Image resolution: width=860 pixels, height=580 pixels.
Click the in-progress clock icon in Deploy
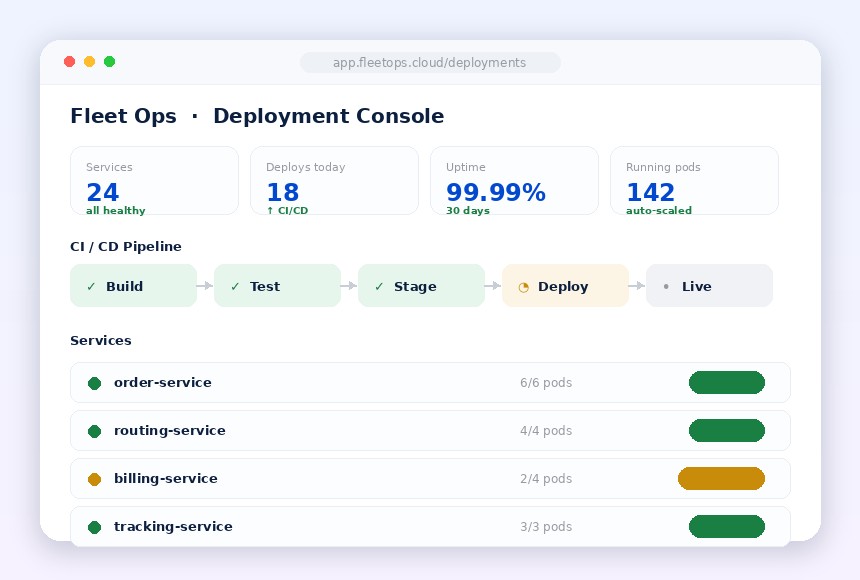[523, 287]
